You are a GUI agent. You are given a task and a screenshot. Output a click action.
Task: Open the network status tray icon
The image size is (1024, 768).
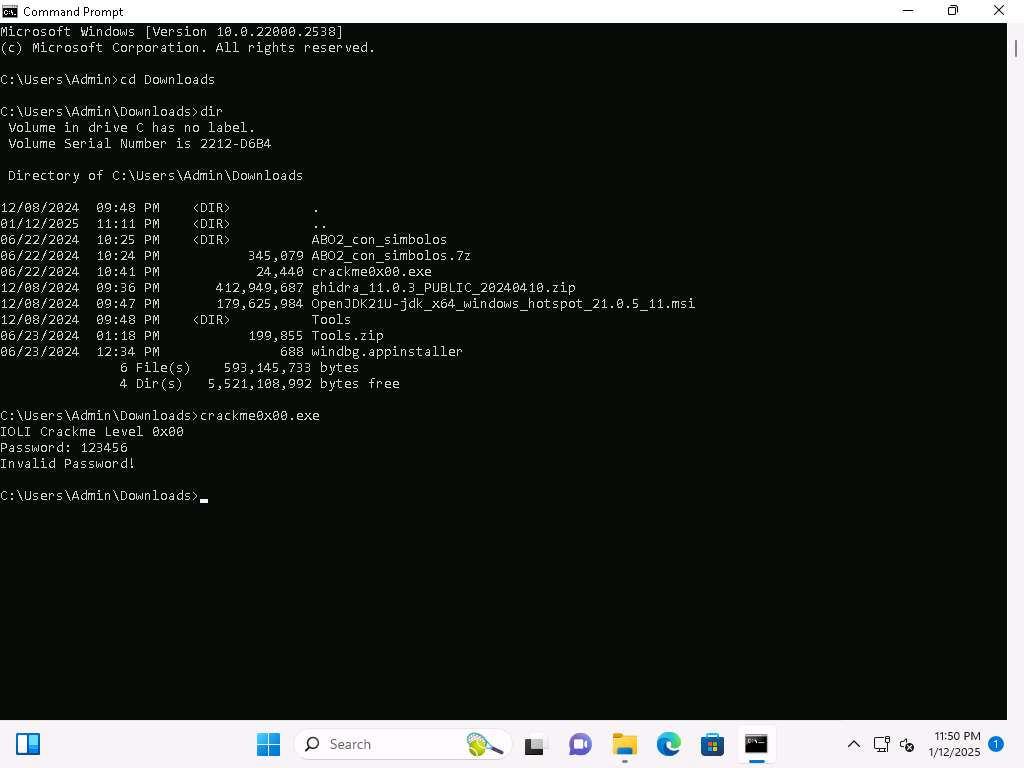coord(881,744)
